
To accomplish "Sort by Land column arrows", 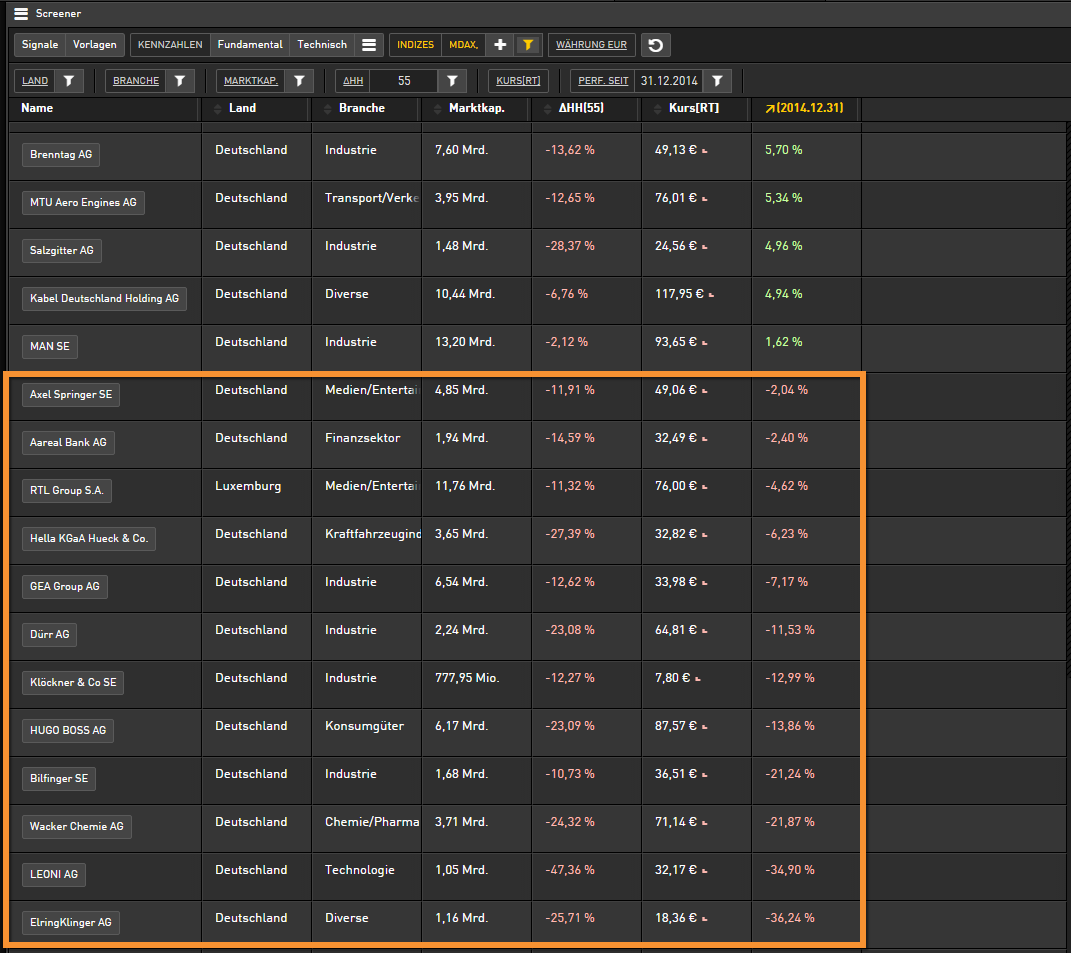I will click(x=218, y=109).
